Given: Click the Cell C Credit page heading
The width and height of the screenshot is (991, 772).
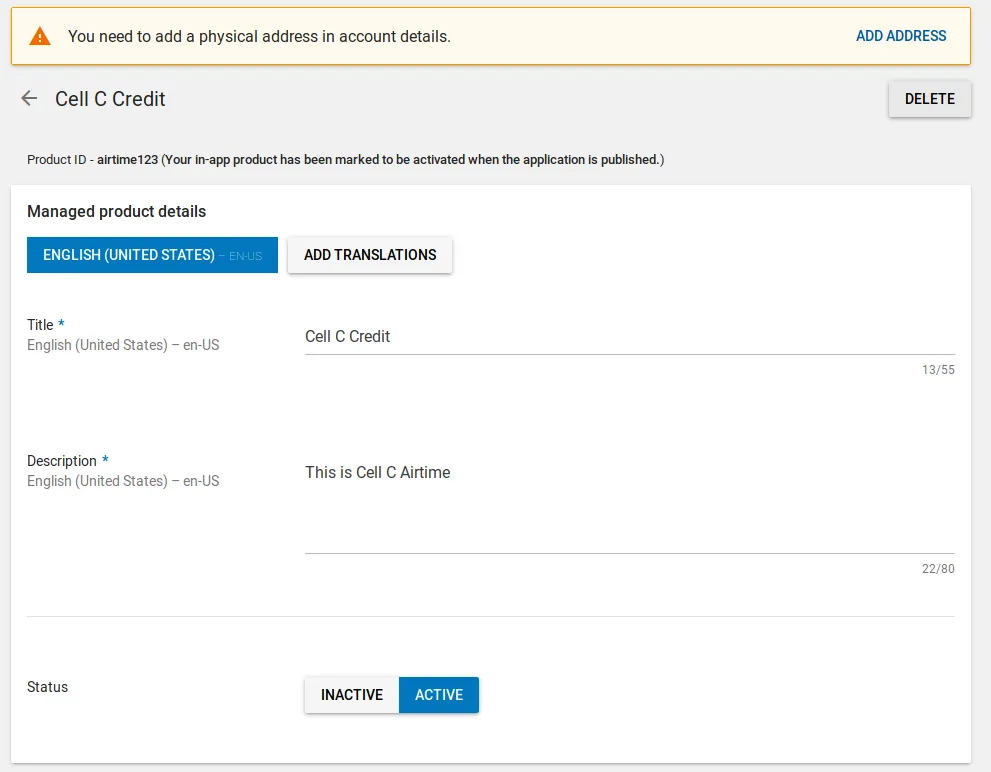Looking at the screenshot, I should point(110,99).
